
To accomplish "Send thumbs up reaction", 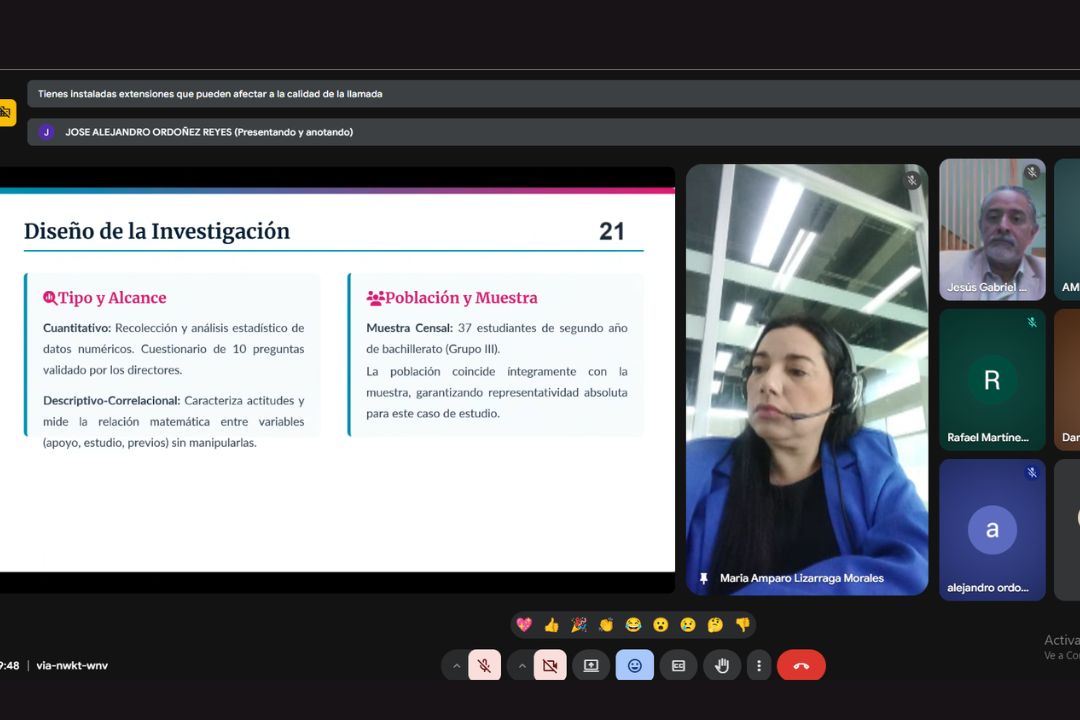I will [x=551, y=625].
